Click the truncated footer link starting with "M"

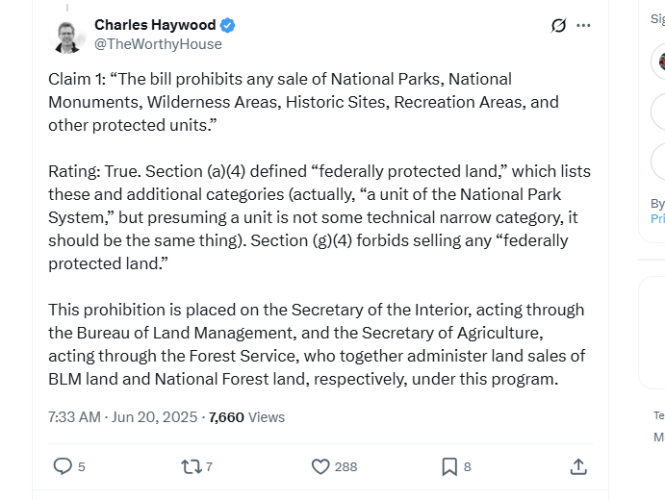658,437
